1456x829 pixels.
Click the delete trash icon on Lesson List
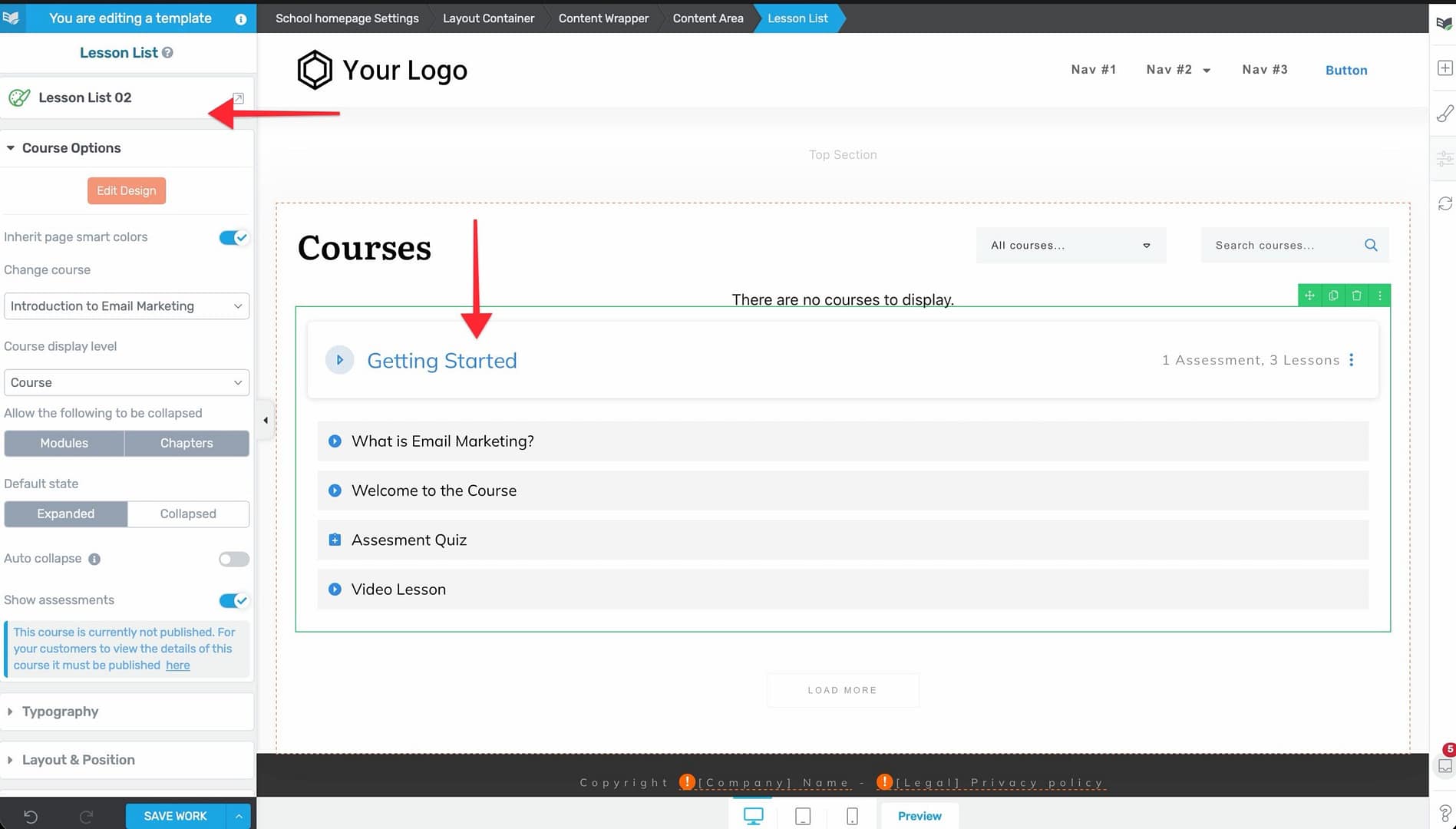1356,296
